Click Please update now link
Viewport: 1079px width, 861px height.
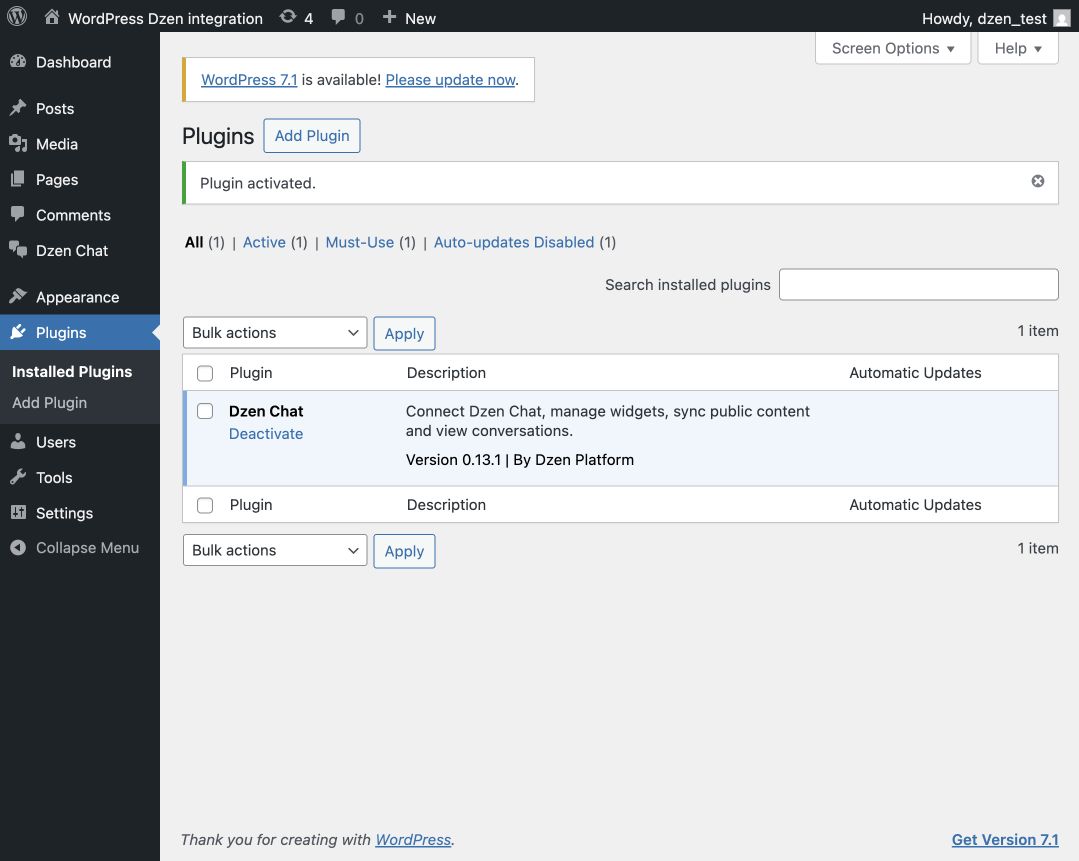tap(450, 80)
